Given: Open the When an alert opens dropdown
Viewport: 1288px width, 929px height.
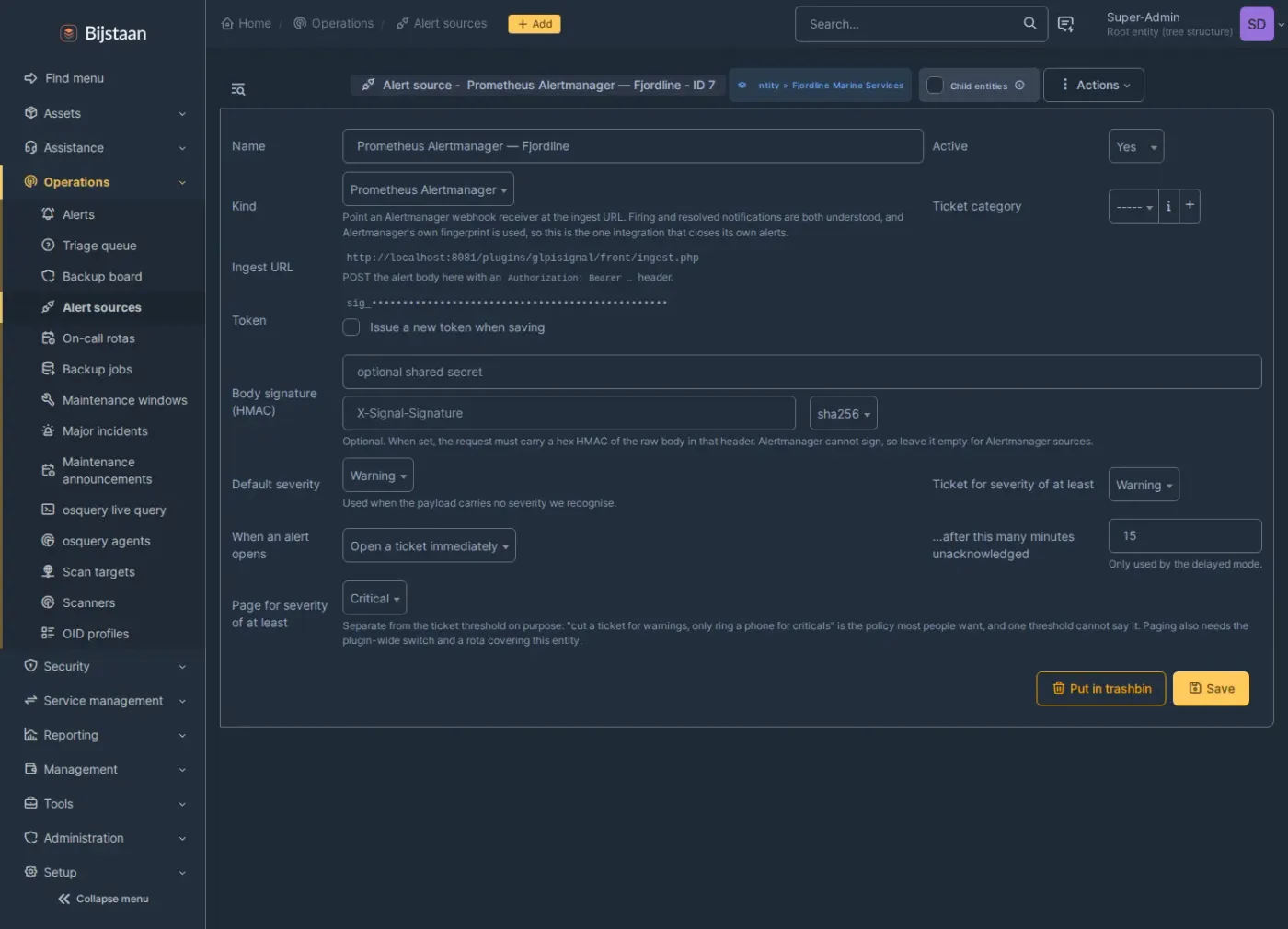Looking at the screenshot, I should click(429, 545).
